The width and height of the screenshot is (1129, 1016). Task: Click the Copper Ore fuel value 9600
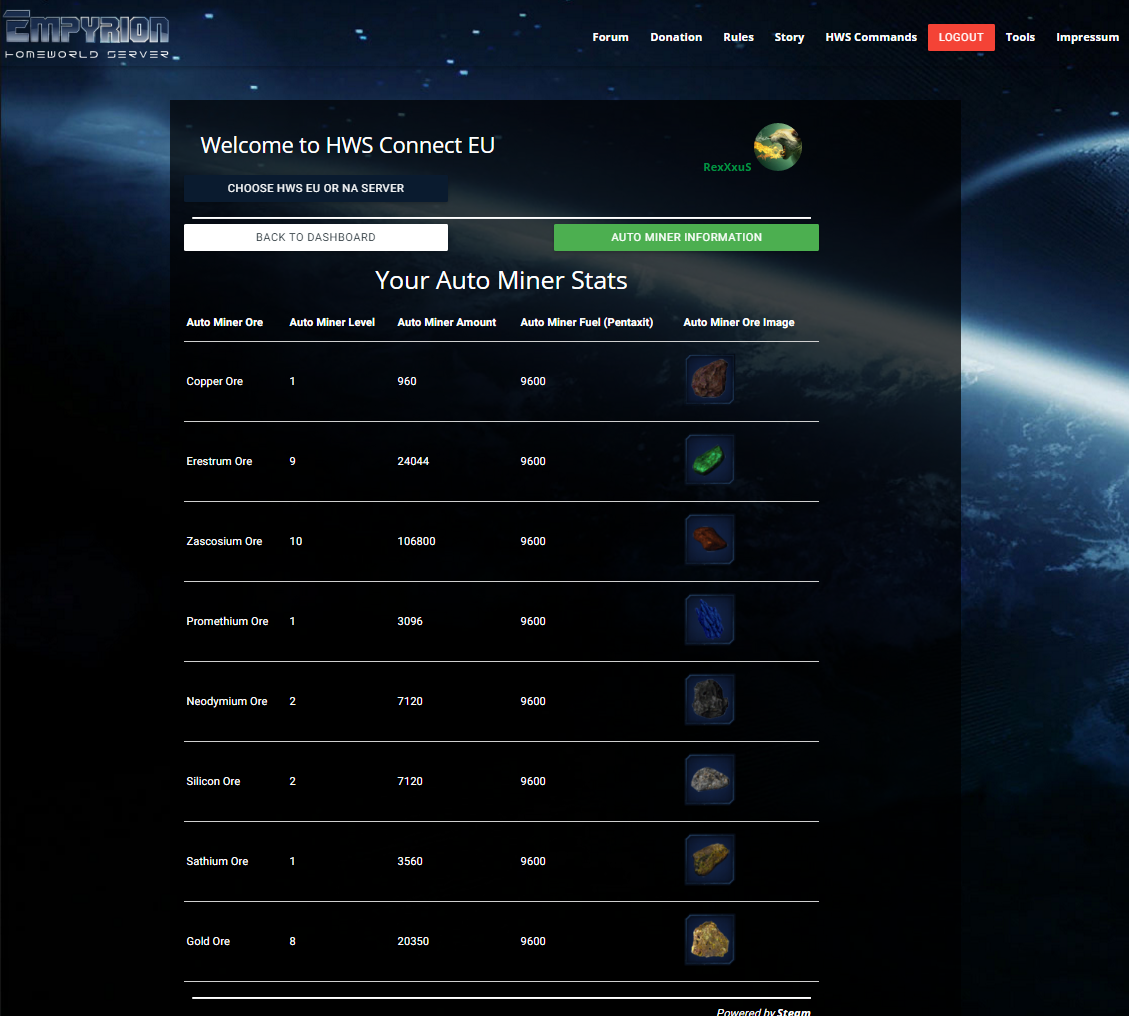533,382
